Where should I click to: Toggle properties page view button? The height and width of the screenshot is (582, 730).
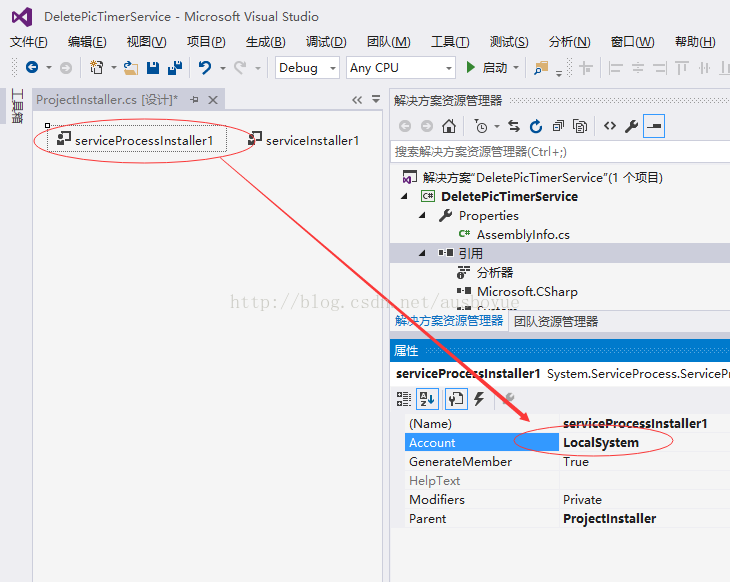(x=456, y=399)
